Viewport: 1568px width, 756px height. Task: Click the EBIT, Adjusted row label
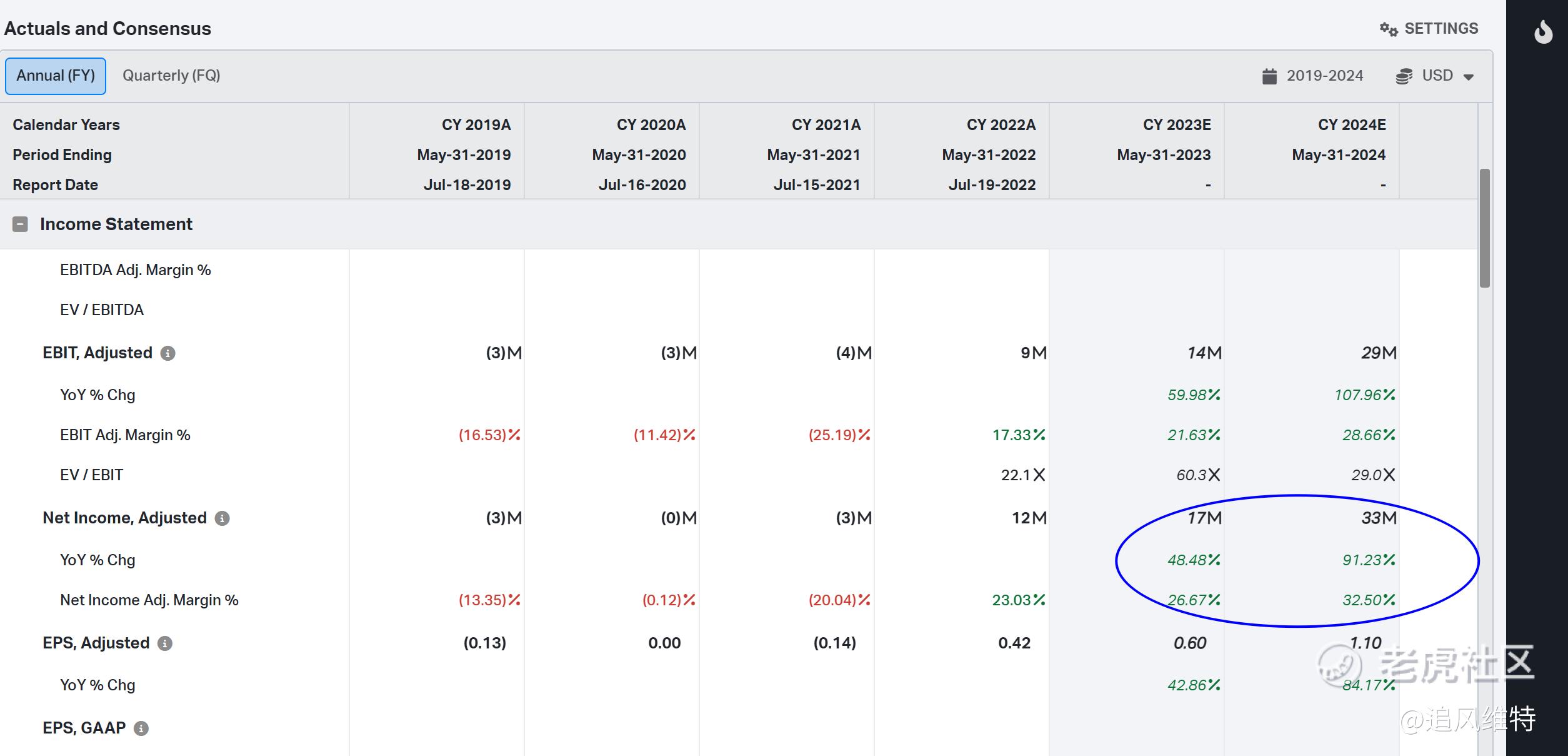[x=97, y=353]
